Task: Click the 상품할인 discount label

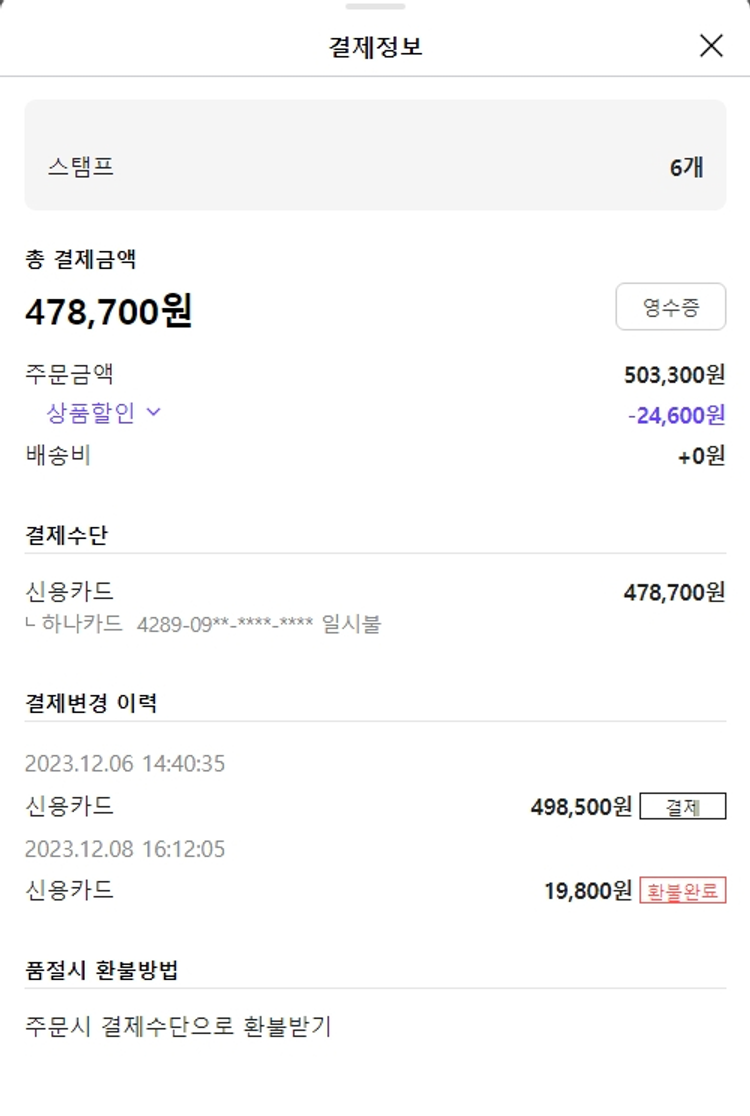Action: (x=90, y=412)
